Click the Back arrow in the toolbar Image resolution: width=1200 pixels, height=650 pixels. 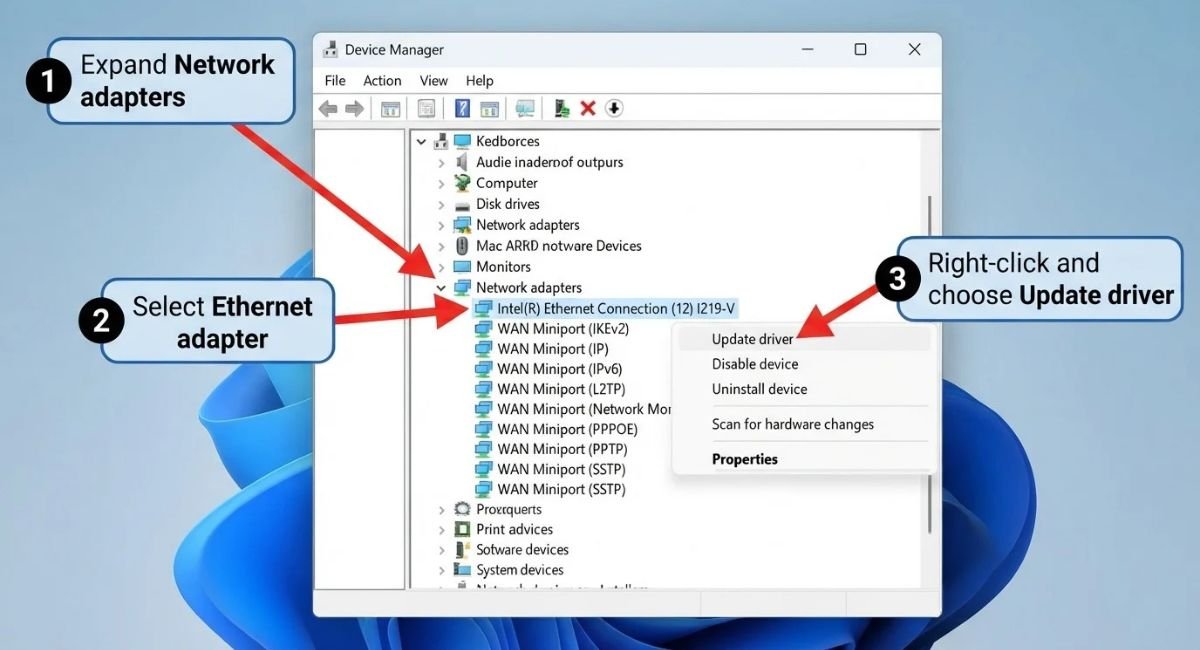(x=328, y=108)
